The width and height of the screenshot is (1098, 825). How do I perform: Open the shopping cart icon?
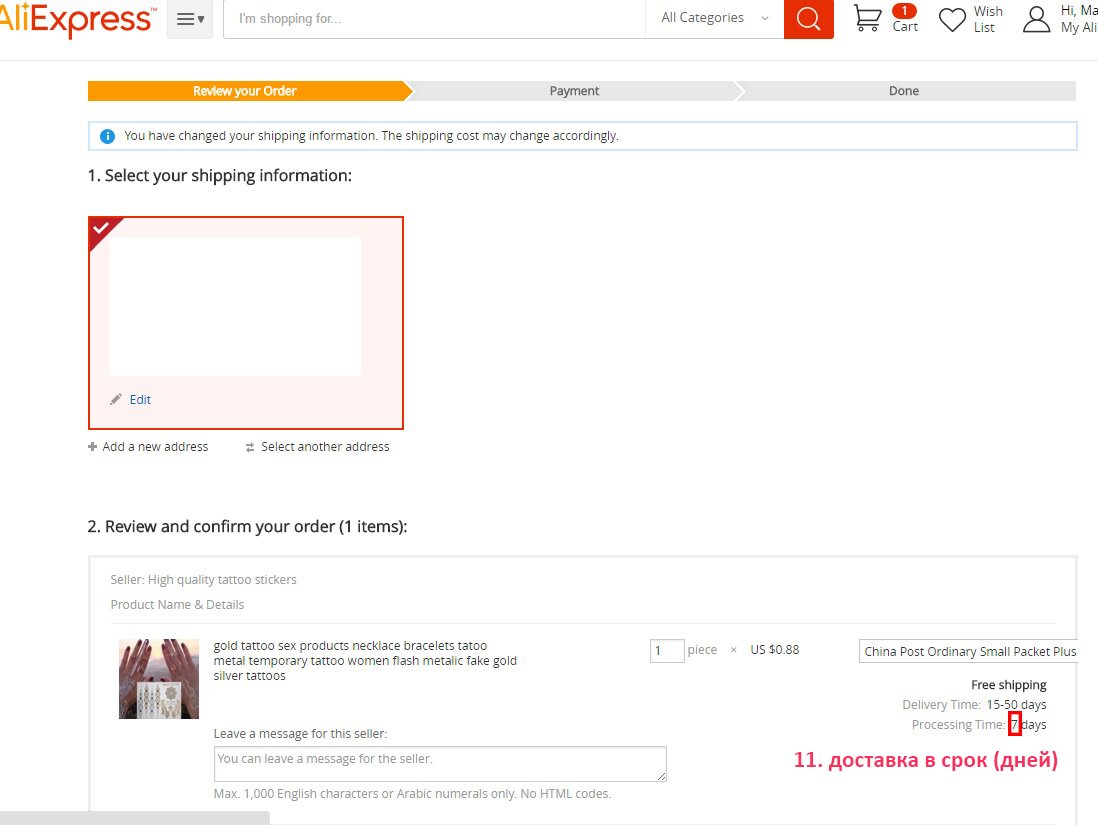868,19
